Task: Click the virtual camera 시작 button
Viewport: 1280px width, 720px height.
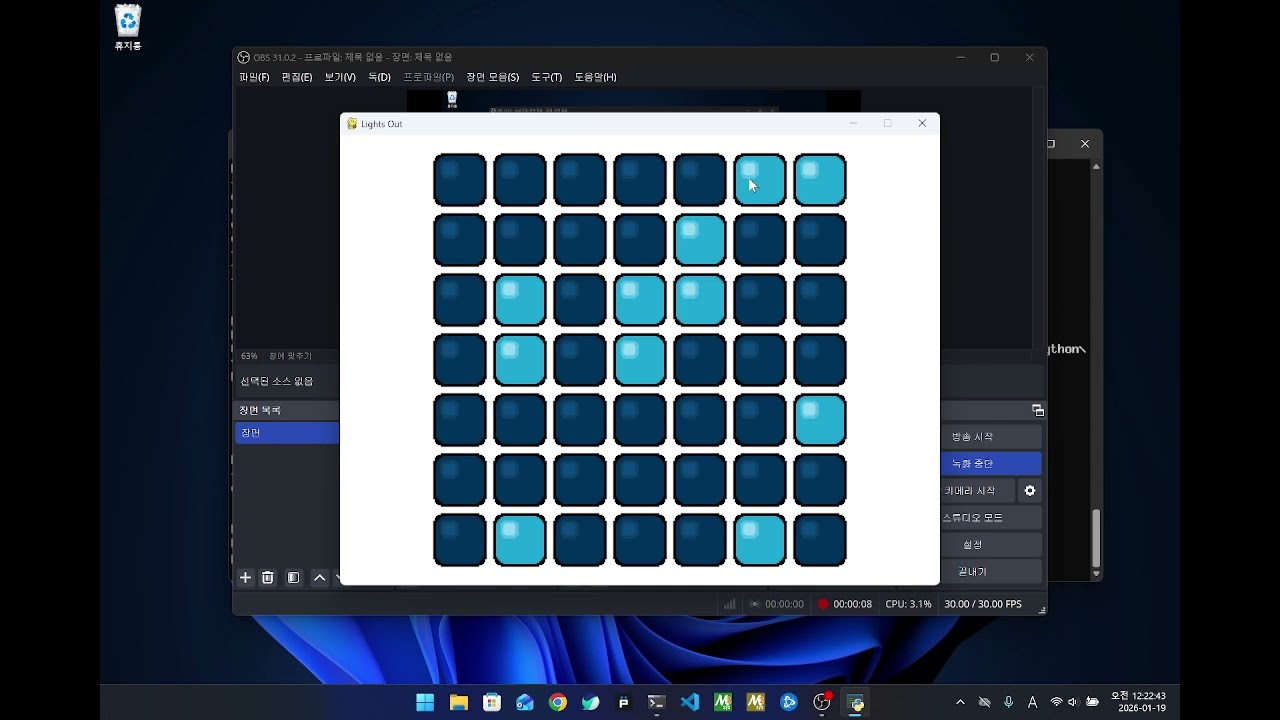Action: coord(978,491)
